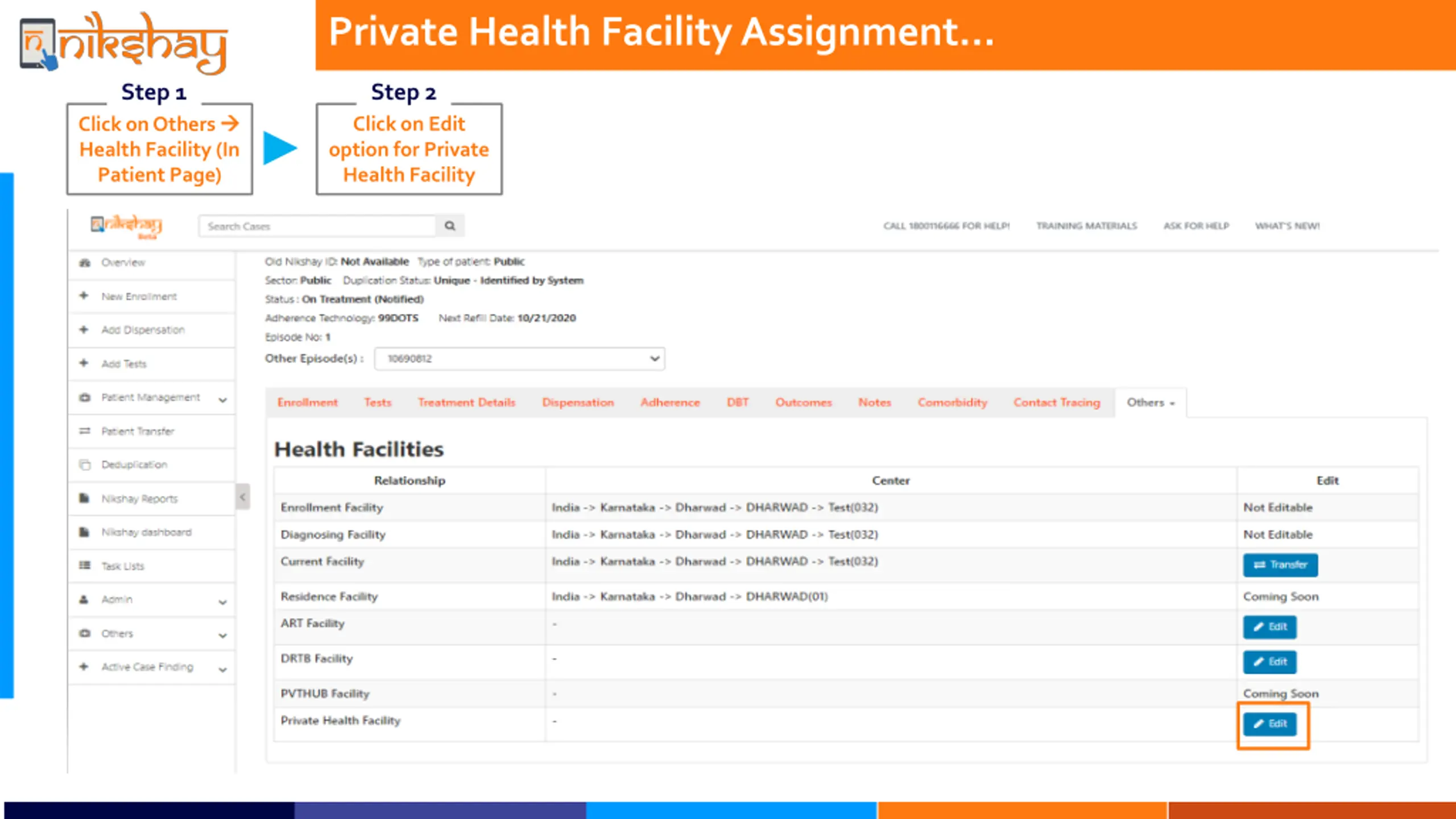Click the Add Dispensation plus icon
Viewport: 1456px width, 819px height.
(x=84, y=329)
